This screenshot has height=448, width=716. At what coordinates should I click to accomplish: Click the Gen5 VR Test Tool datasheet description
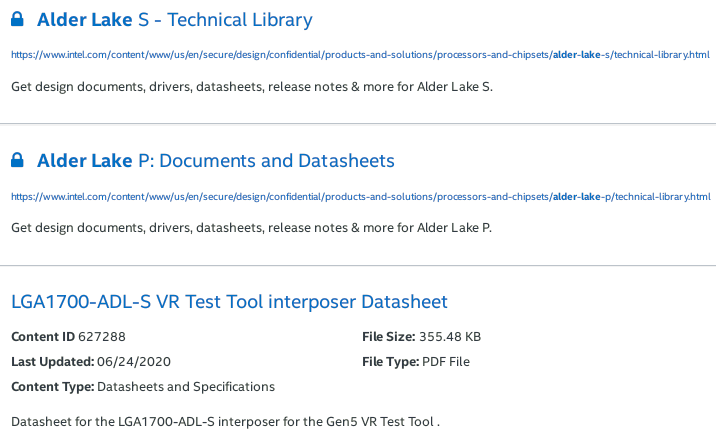(225, 421)
